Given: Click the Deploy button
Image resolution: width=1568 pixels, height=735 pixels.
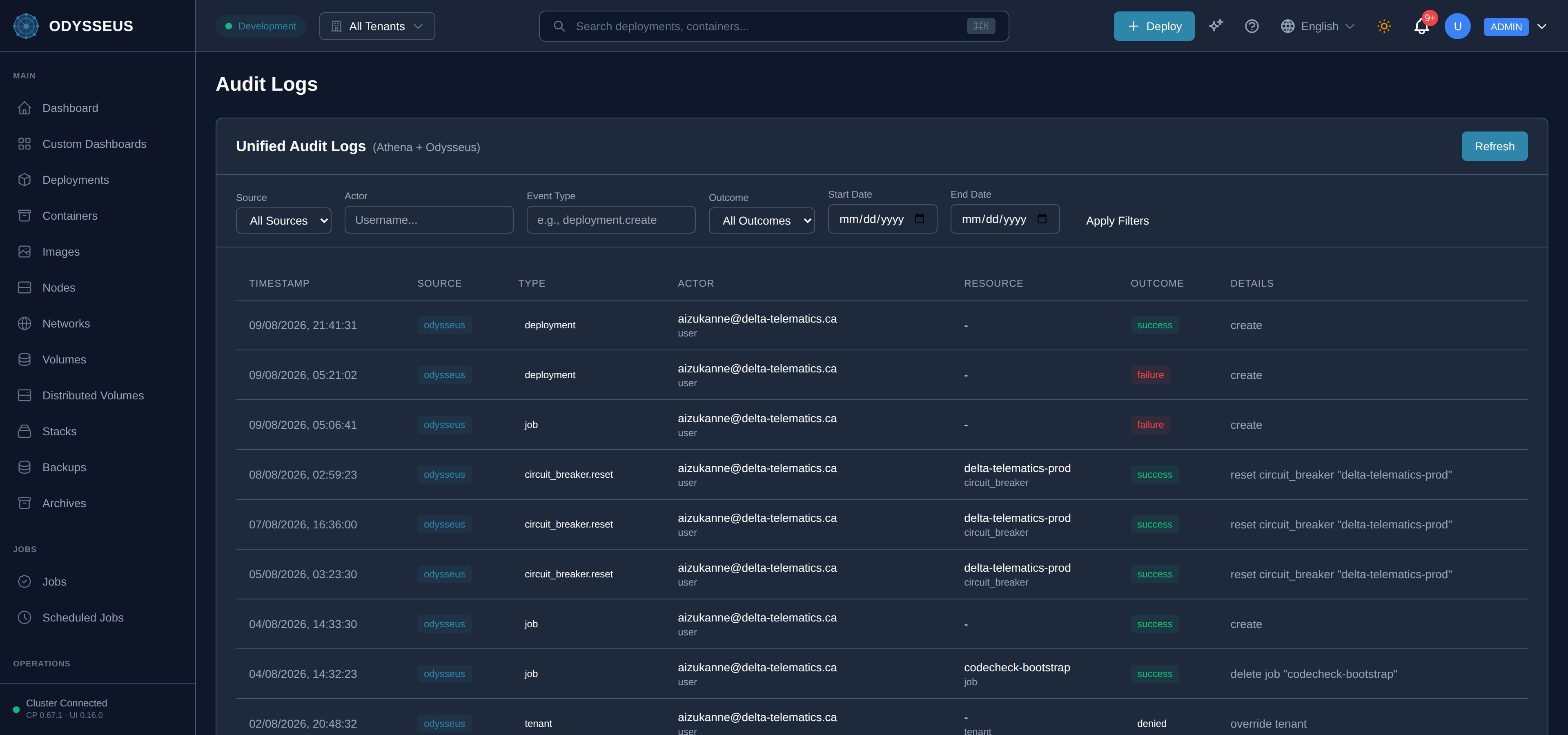Looking at the screenshot, I should click(1154, 26).
